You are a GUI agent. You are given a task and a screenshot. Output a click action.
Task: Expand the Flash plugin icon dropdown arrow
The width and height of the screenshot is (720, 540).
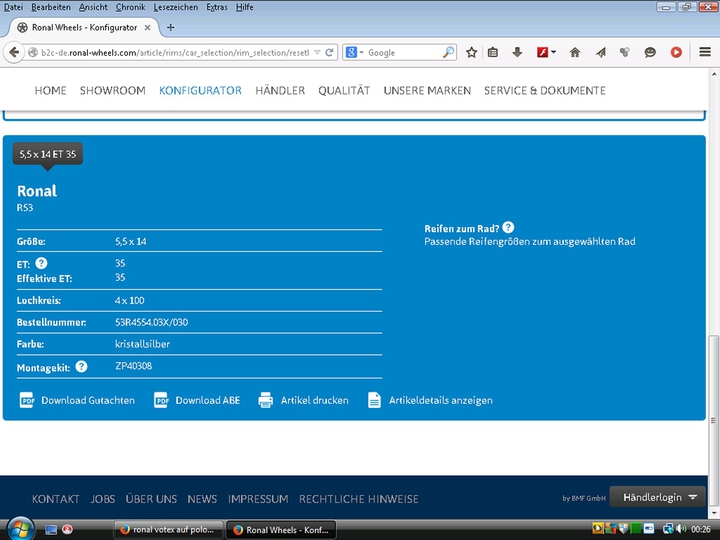coord(553,52)
